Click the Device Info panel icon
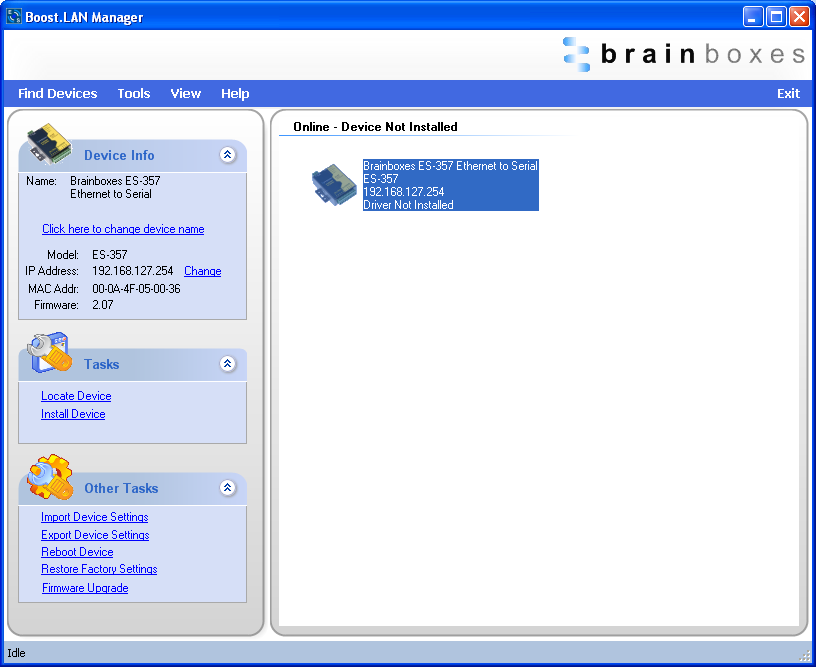Image resolution: width=816 pixels, height=667 pixels. click(48, 145)
